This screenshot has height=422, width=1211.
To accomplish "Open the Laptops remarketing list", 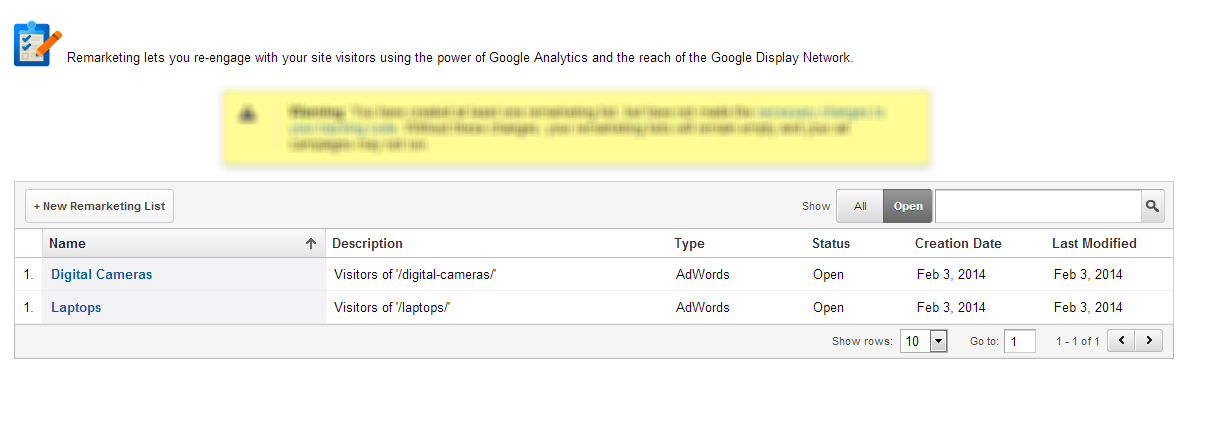I will pos(76,308).
